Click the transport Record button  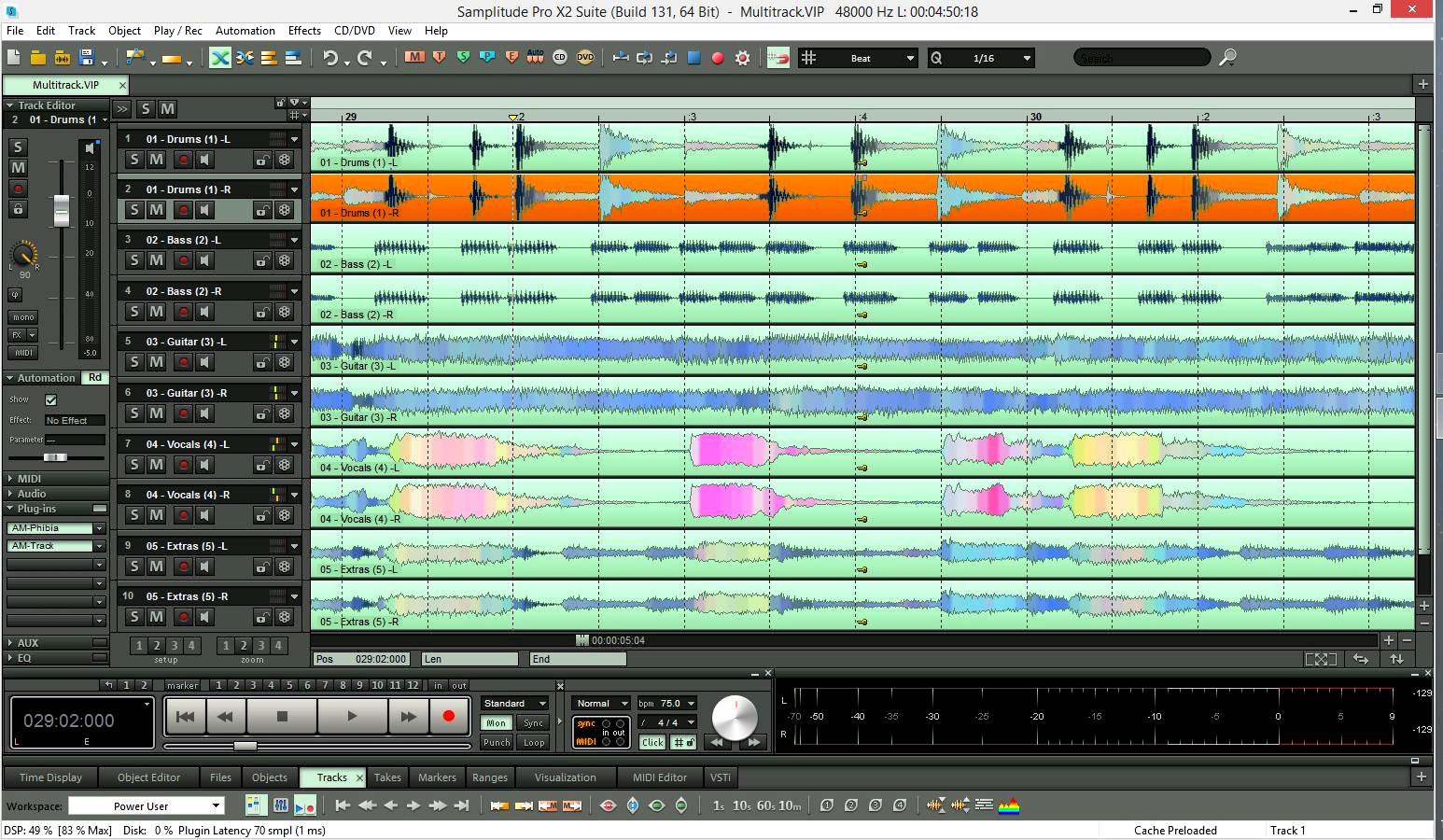pyautogui.click(x=449, y=717)
